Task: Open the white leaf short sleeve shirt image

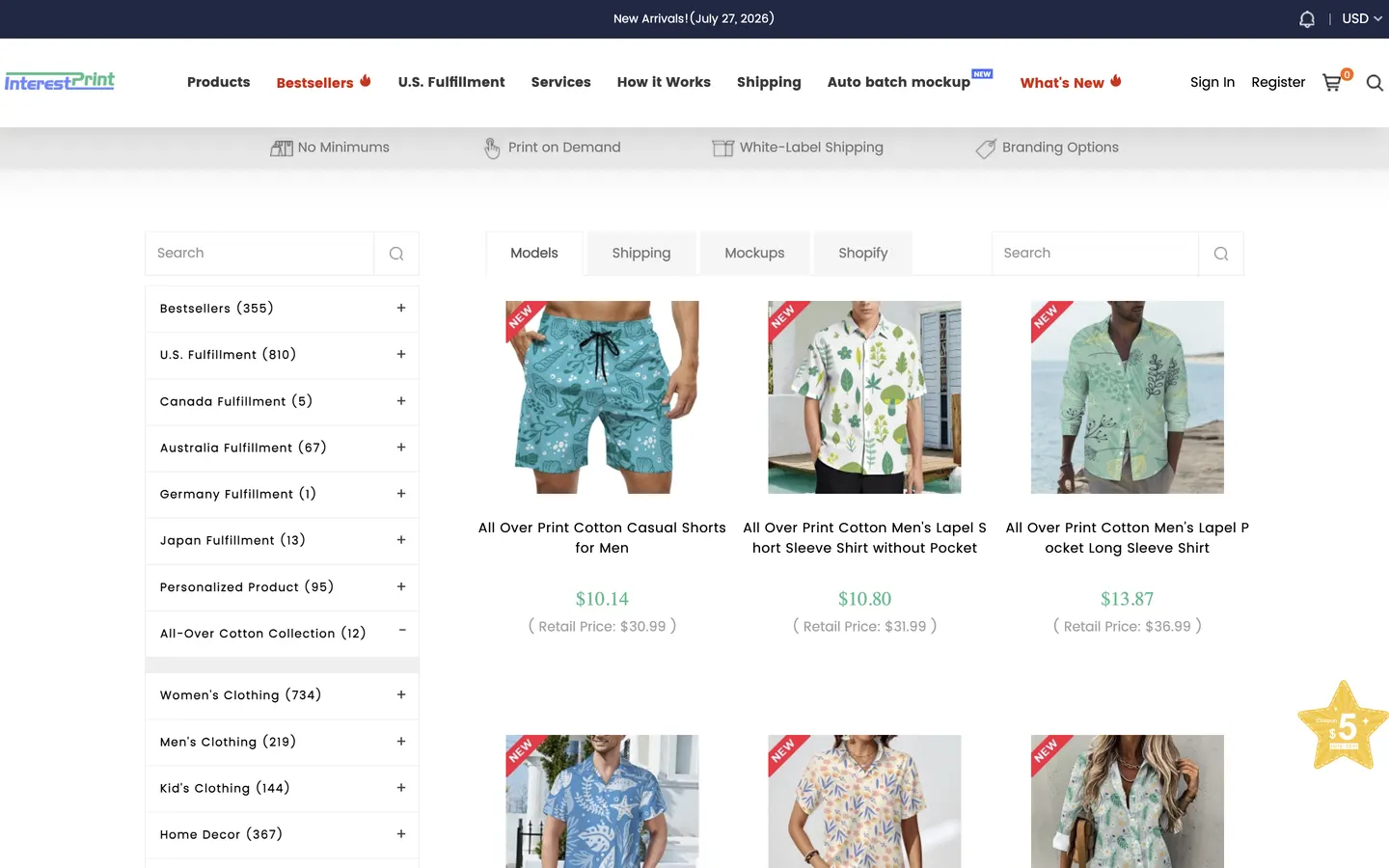Action: click(864, 397)
